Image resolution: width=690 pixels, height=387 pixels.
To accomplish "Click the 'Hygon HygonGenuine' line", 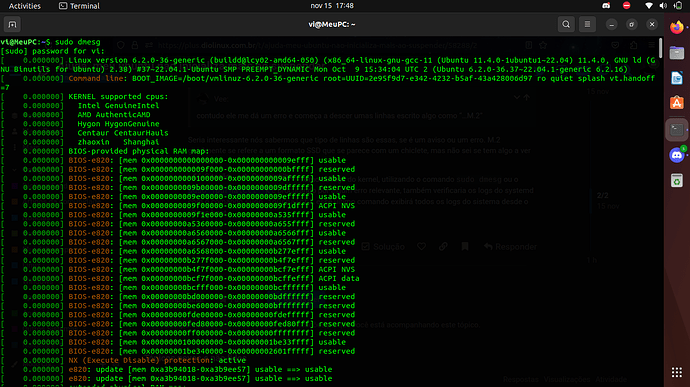I will coord(118,124).
